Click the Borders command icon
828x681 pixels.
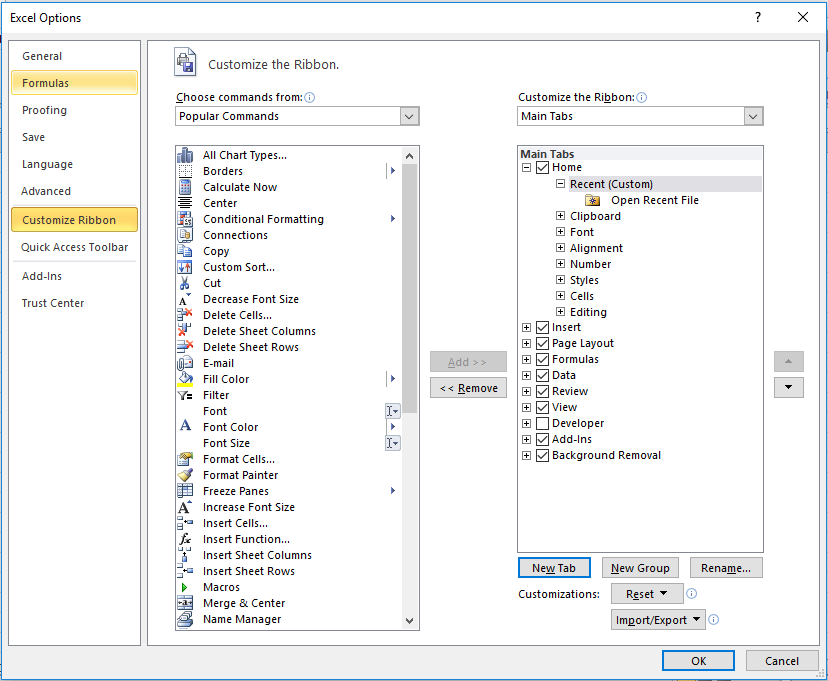(x=185, y=171)
